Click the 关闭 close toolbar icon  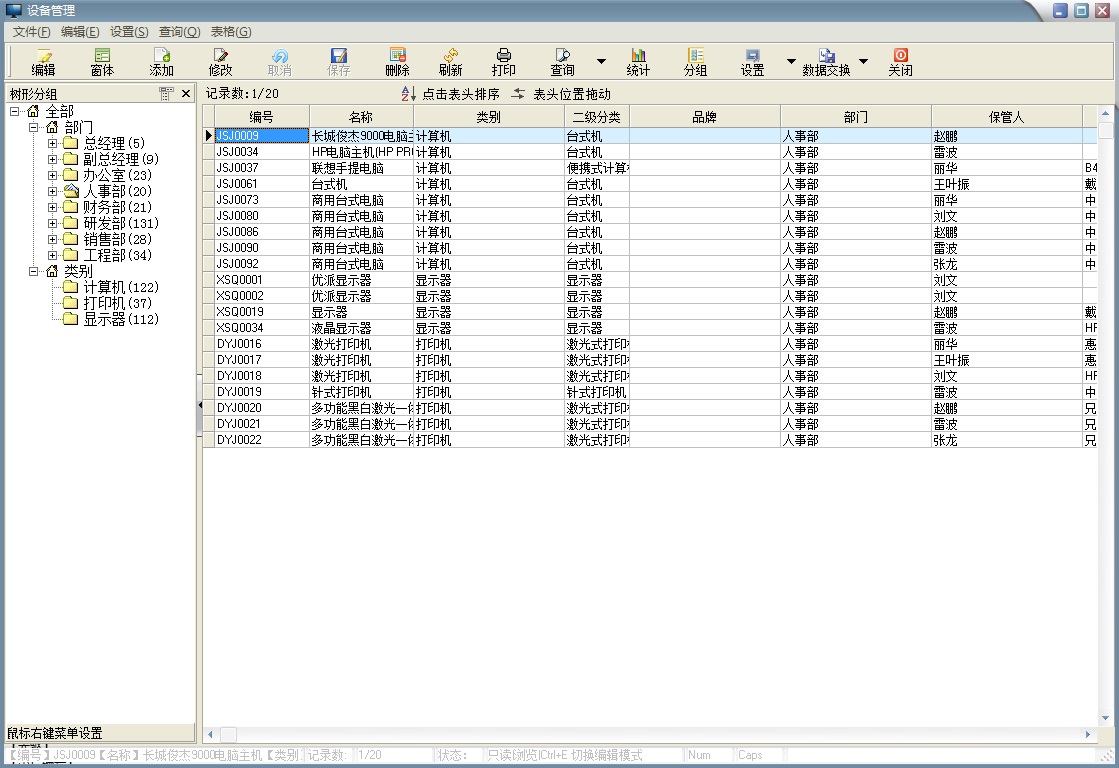(901, 62)
